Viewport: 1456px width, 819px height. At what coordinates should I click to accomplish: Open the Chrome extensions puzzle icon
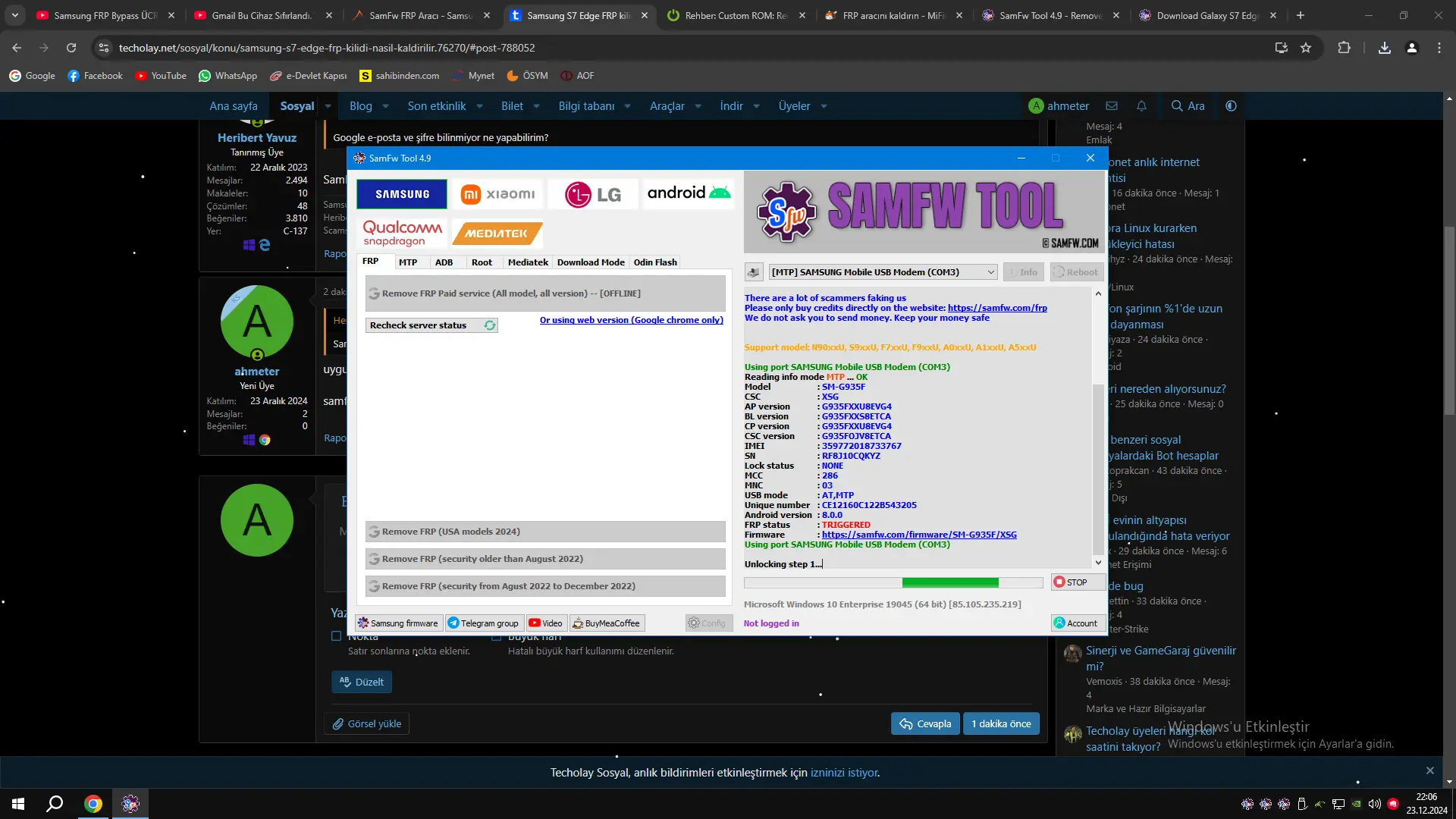1344,48
